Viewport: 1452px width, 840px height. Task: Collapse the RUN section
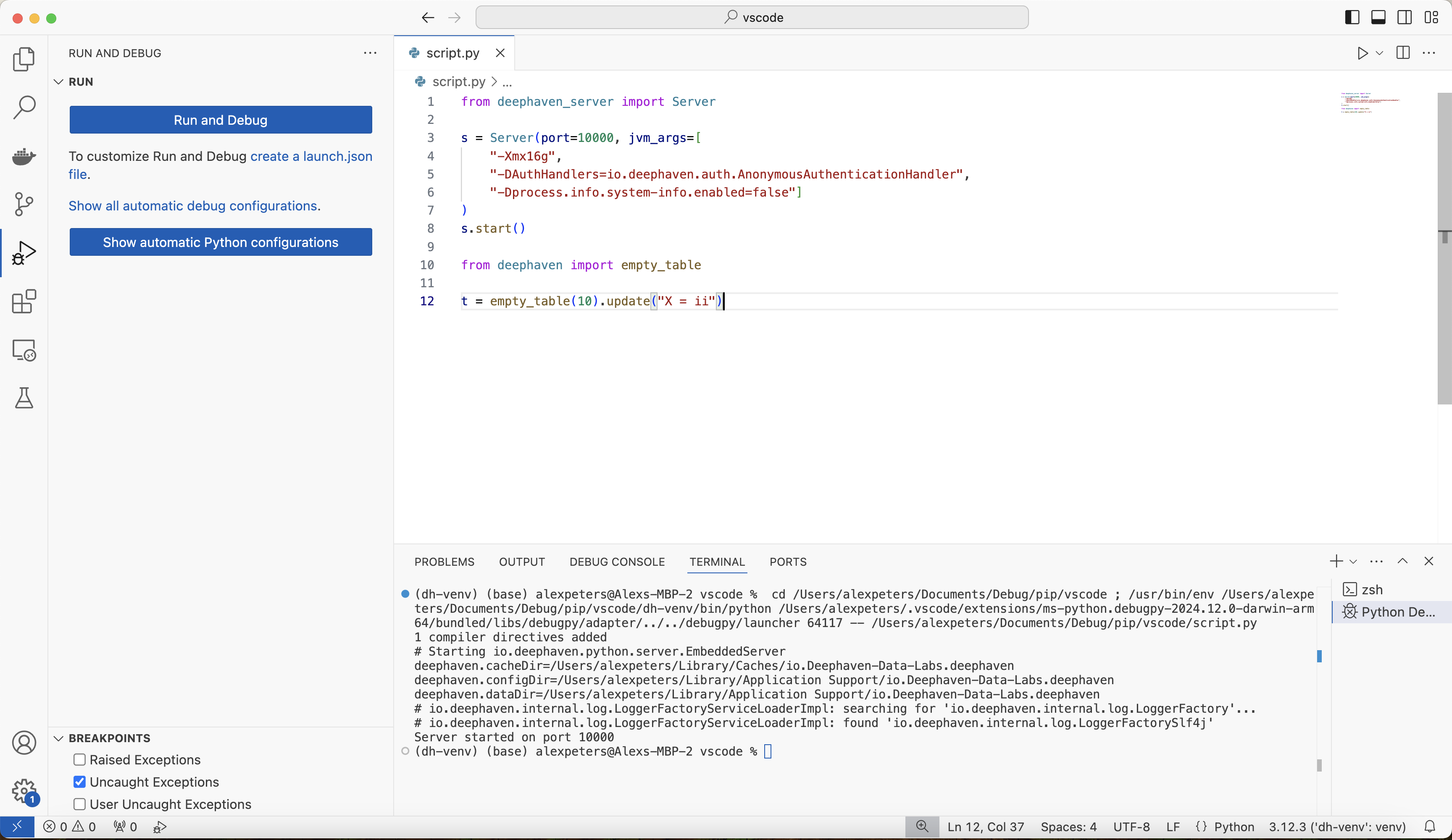click(58, 82)
